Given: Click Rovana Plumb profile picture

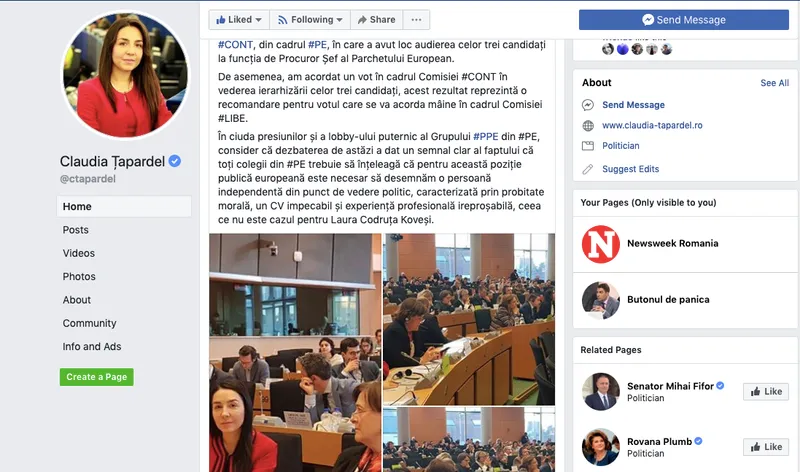Looking at the screenshot, I should coord(601,447).
